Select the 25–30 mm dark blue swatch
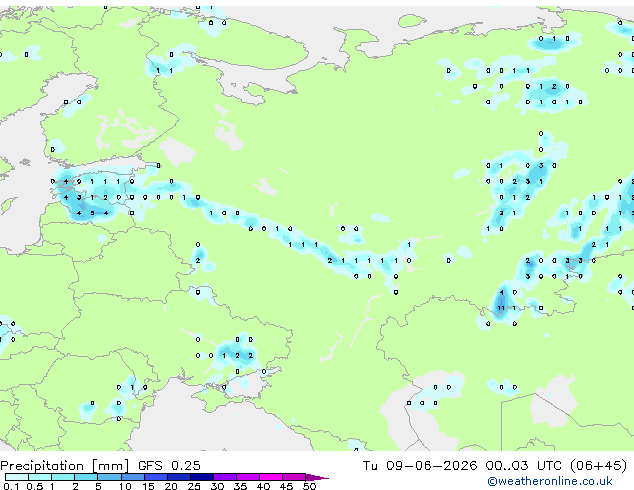This screenshot has height=490, width=634. click(x=201, y=477)
